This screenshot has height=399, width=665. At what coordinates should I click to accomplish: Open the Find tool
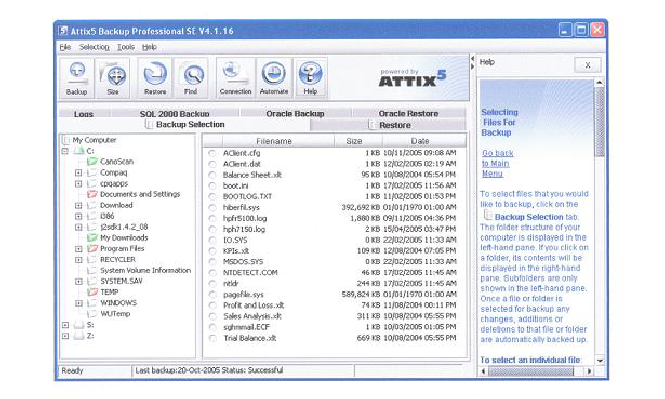[x=191, y=78]
